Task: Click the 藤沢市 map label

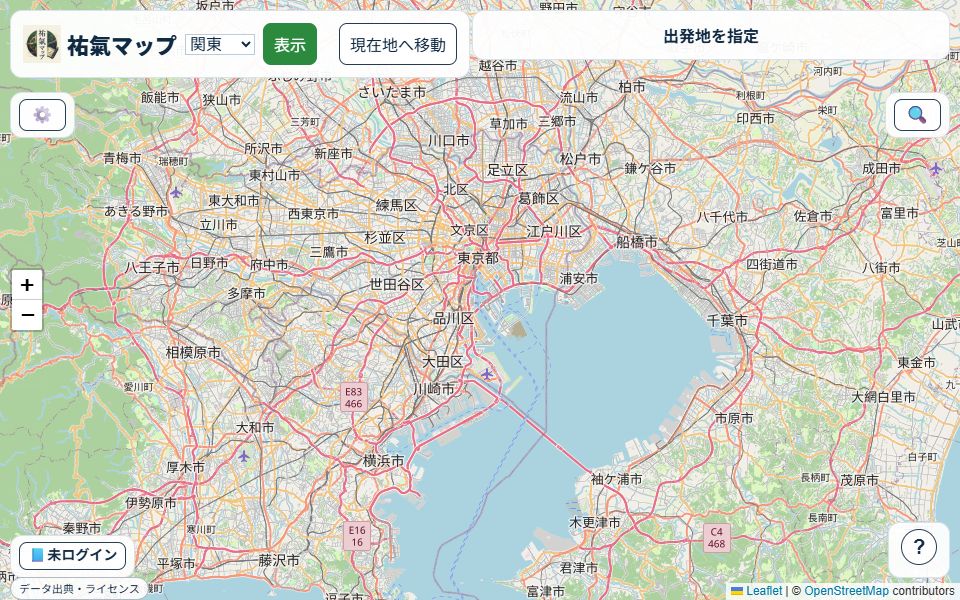Action: tap(279, 560)
